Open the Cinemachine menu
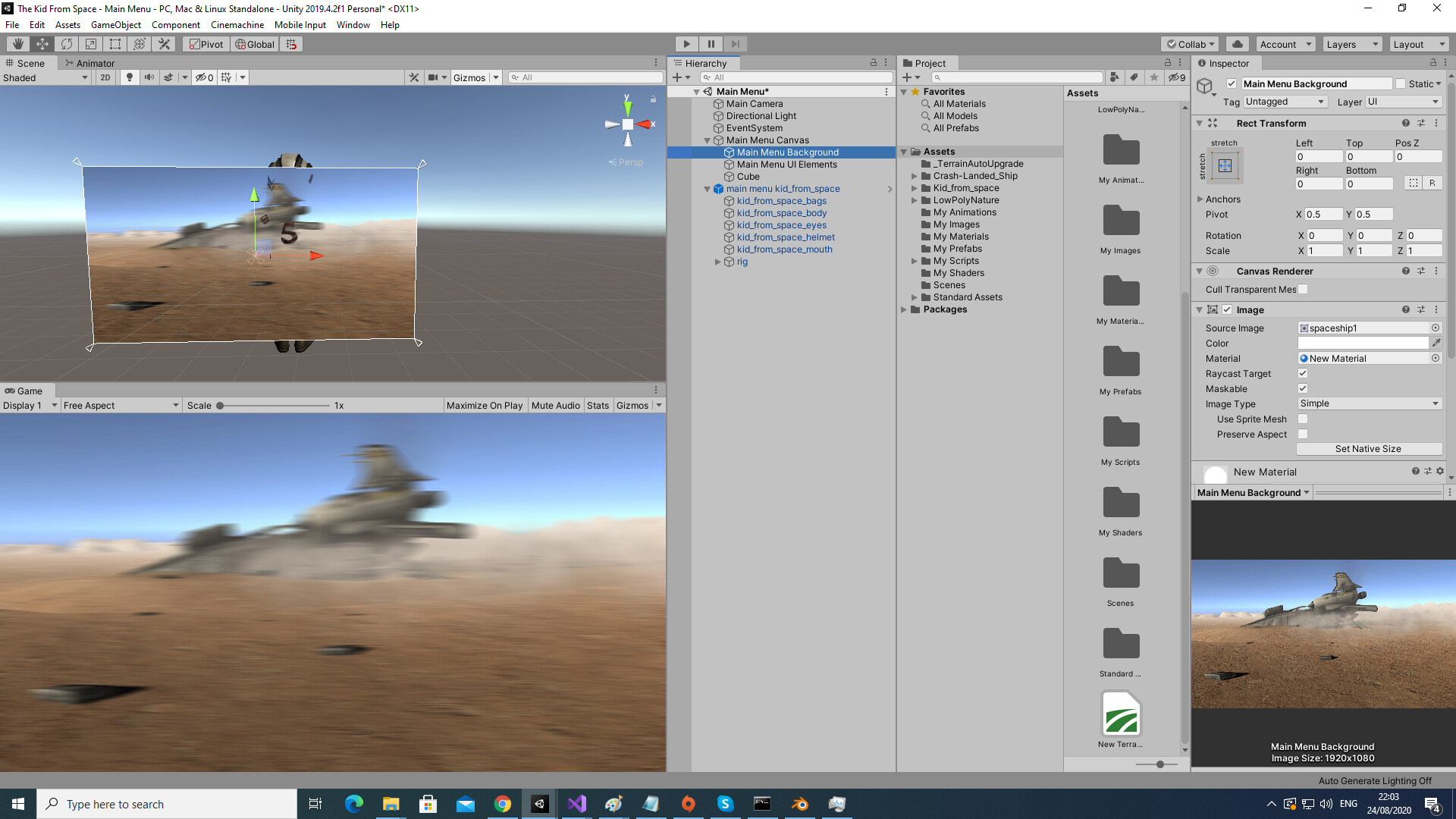The image size is (1456, 819). click(237, 25)
